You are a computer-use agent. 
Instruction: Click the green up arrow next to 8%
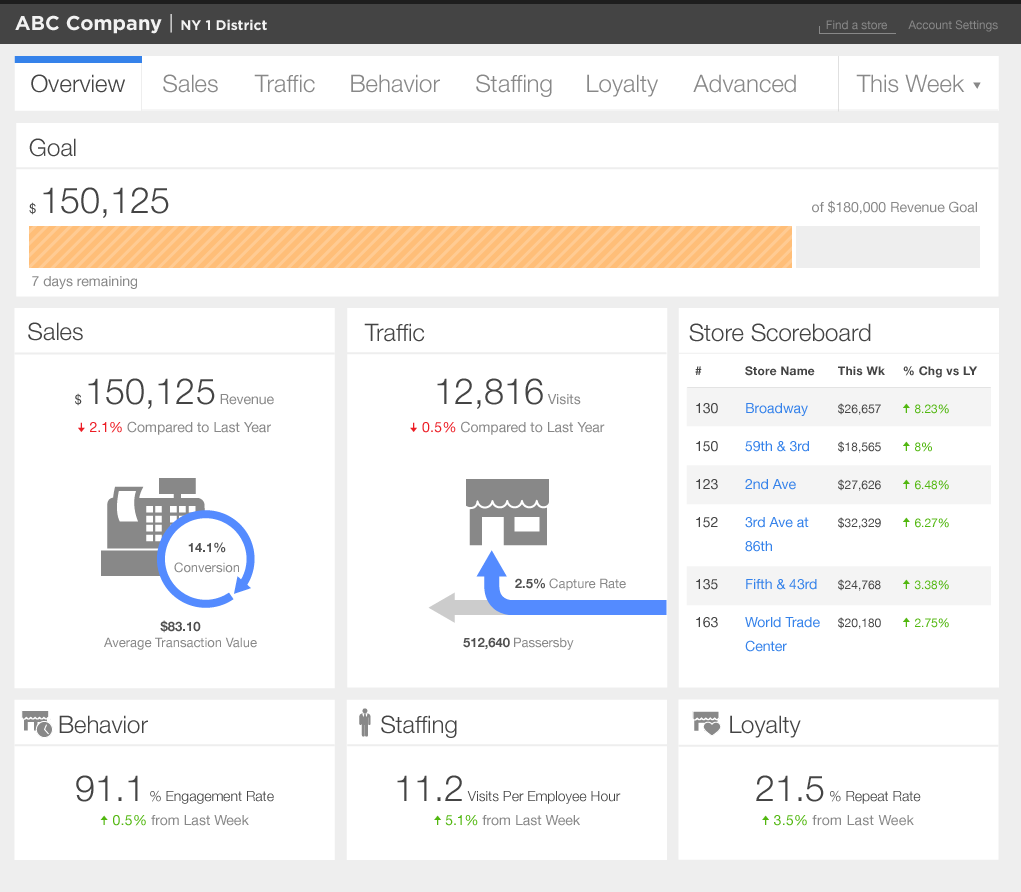point(906,446)
